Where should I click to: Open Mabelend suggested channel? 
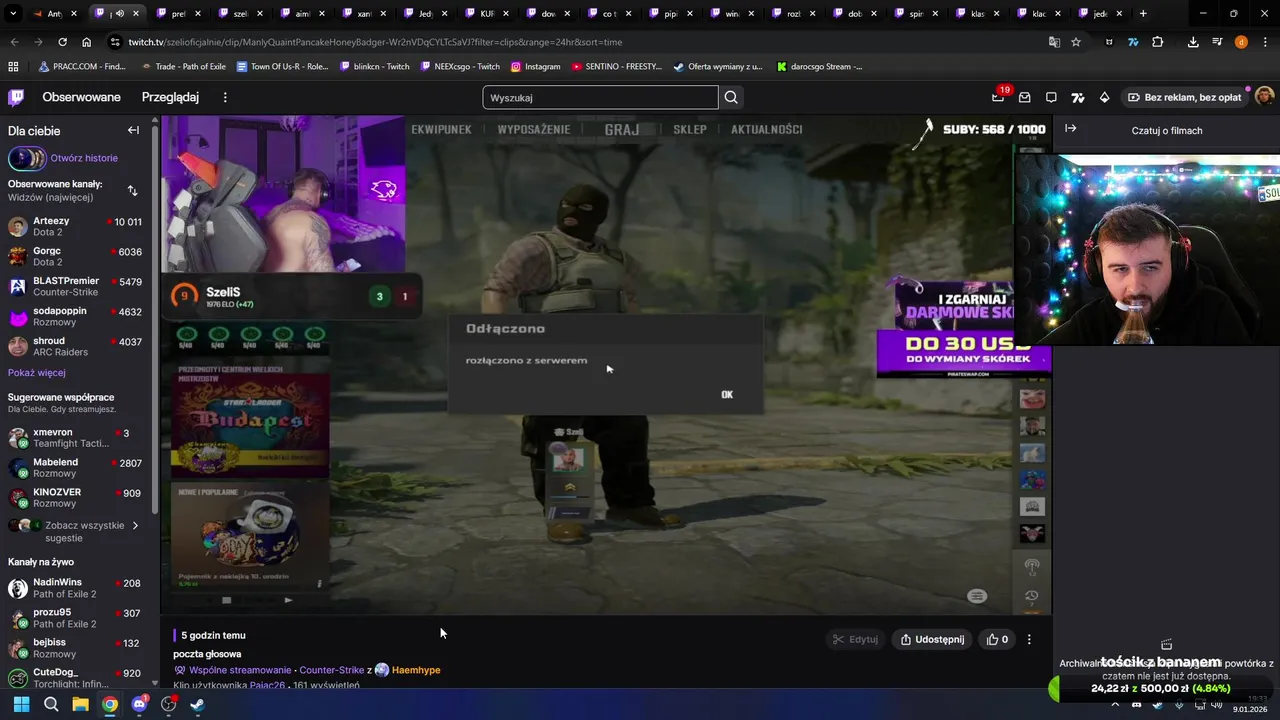tap(75, 468)
